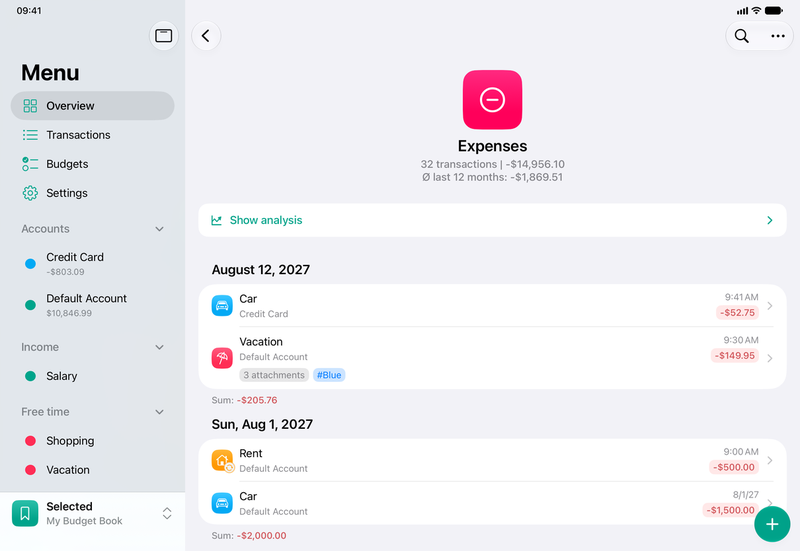Click the Budgets checklist icon

coord(30,164)
